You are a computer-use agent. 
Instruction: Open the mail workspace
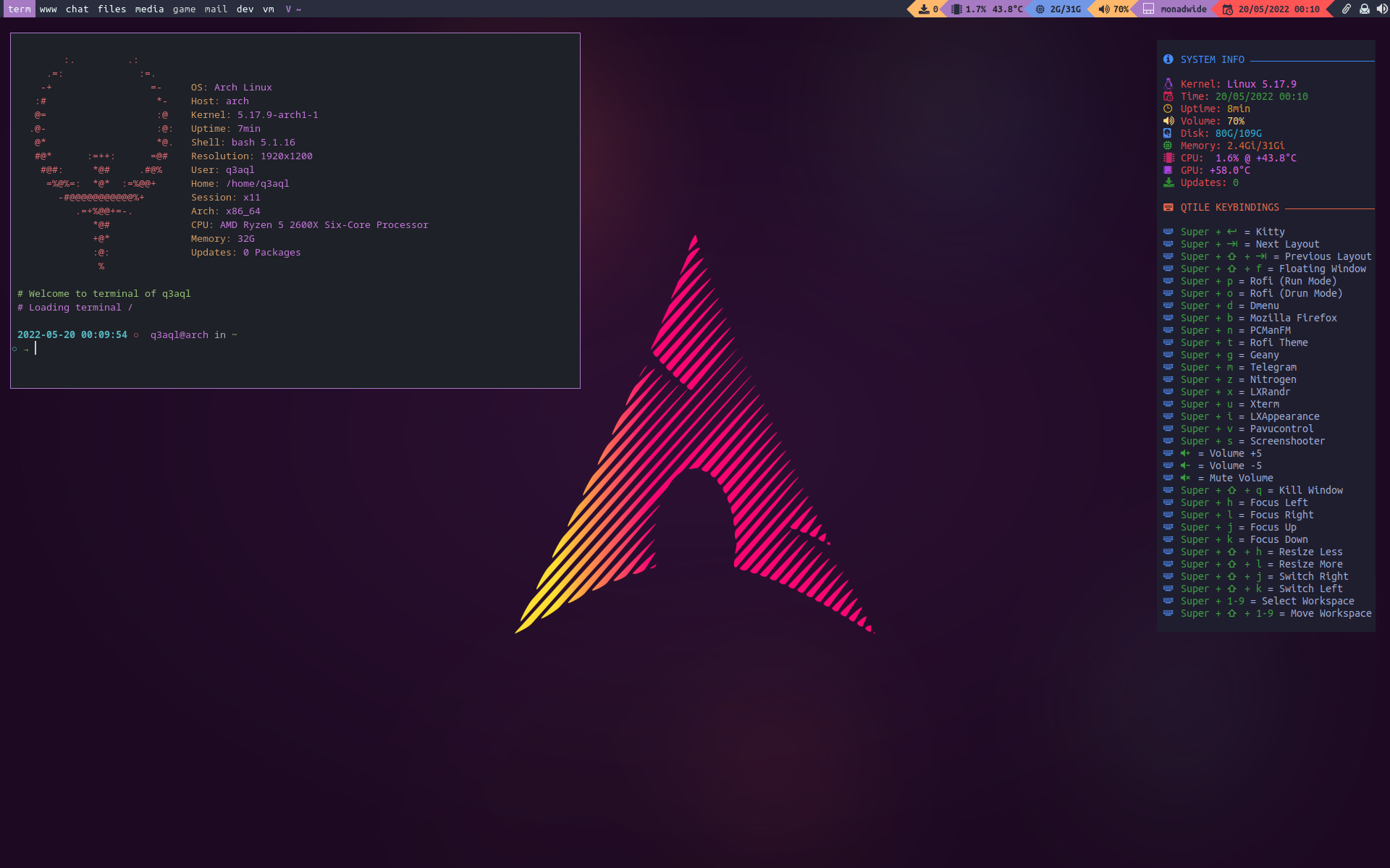[216, 9]
